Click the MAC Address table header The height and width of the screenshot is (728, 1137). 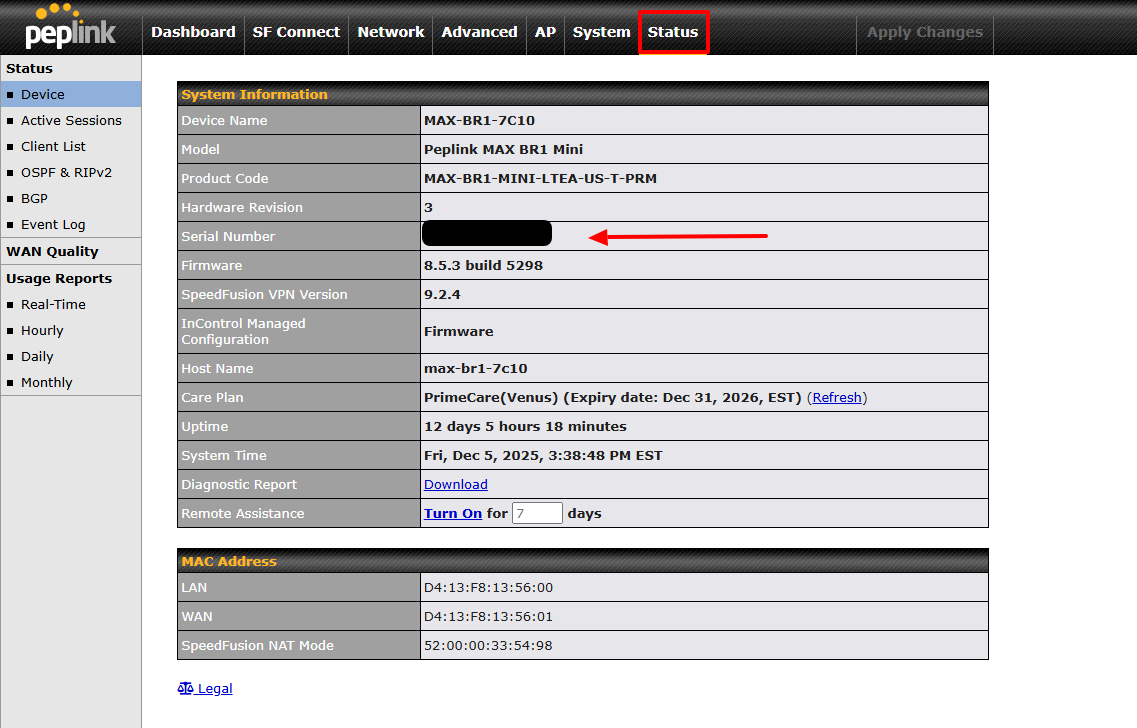(x=582, y=561)
